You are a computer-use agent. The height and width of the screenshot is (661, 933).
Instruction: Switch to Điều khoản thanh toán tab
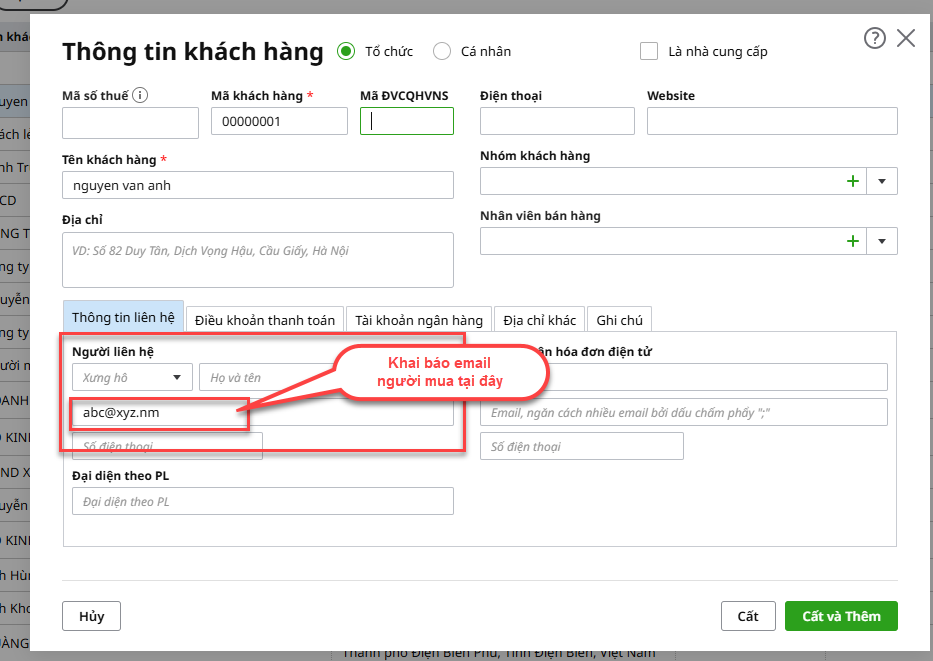click(265, 320)
